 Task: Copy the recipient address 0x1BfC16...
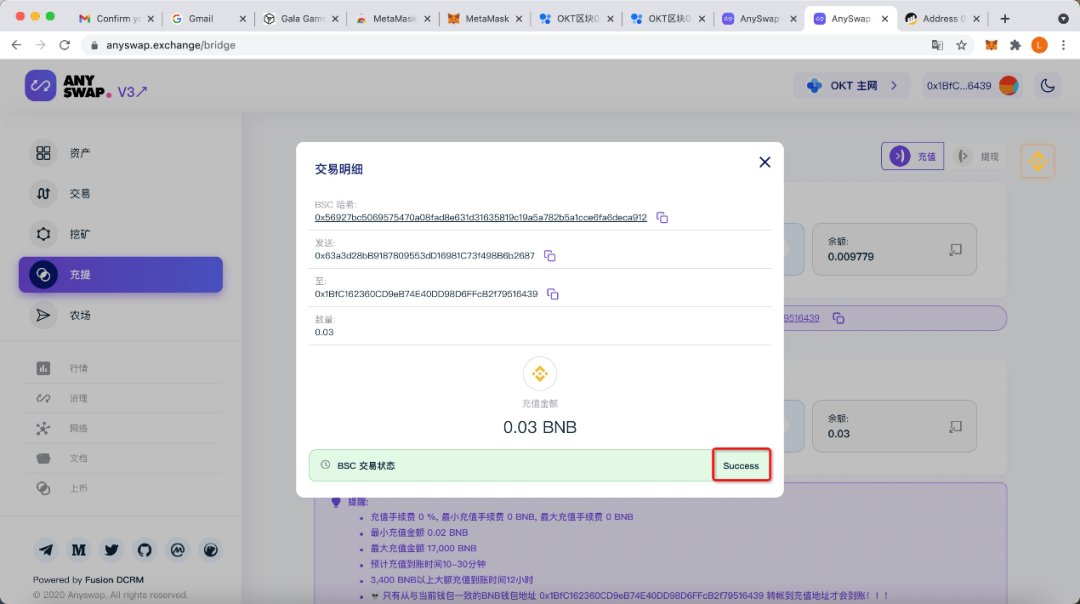552,294
